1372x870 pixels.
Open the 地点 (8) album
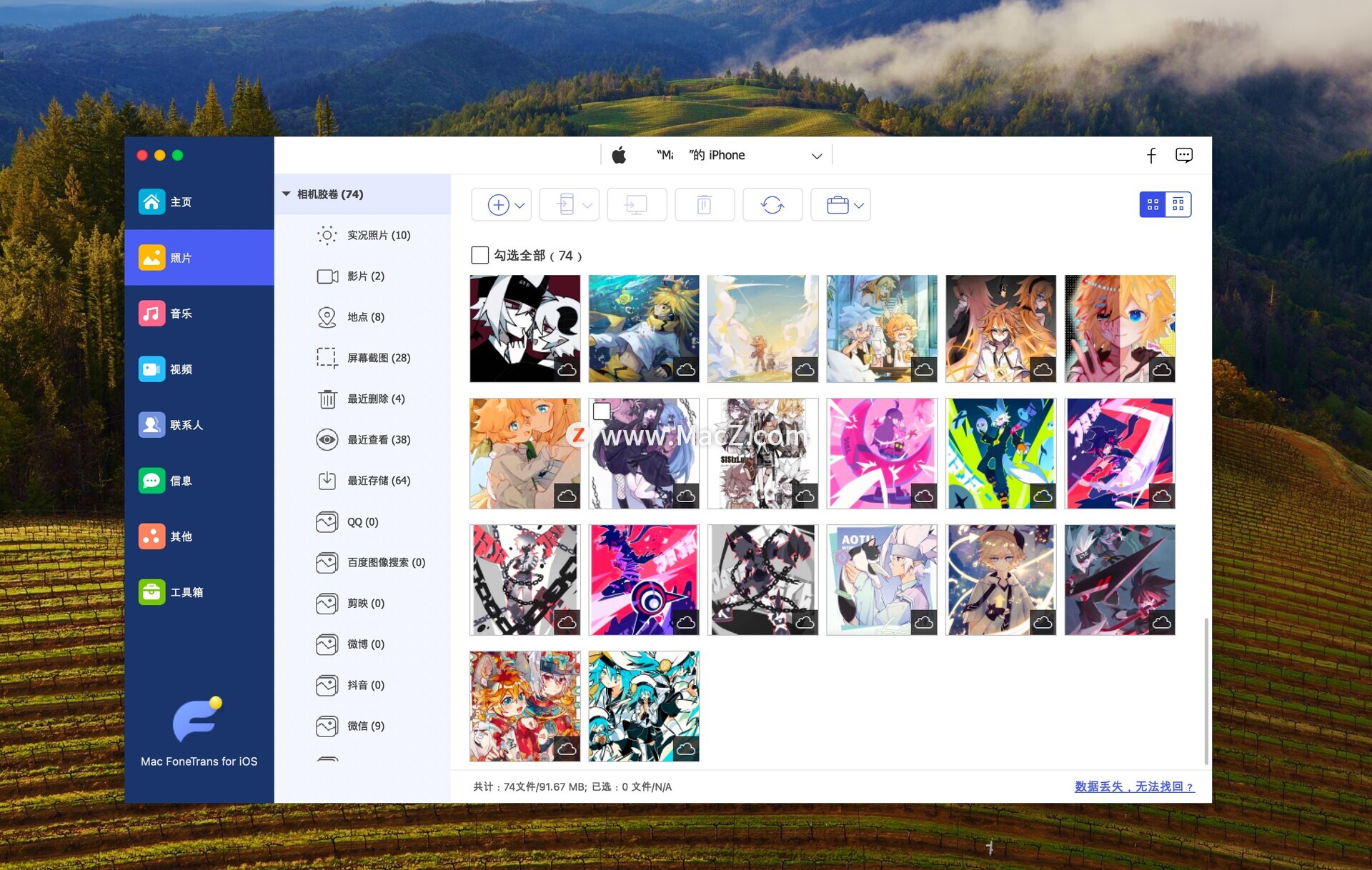click(363, 317)
